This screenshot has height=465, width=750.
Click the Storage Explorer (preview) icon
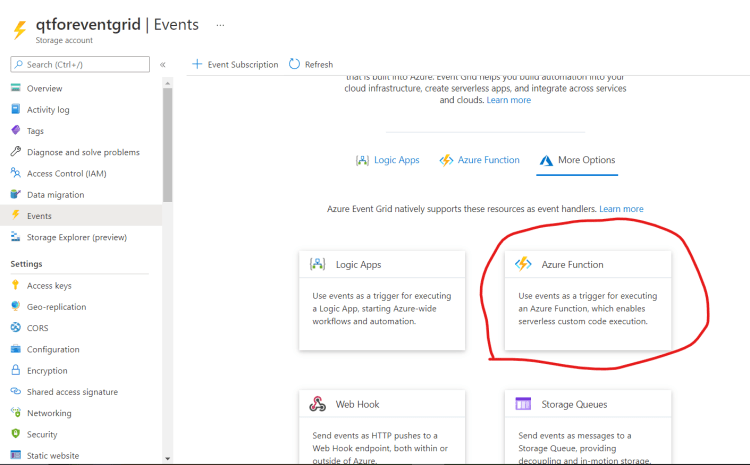(x=16, y=236)
